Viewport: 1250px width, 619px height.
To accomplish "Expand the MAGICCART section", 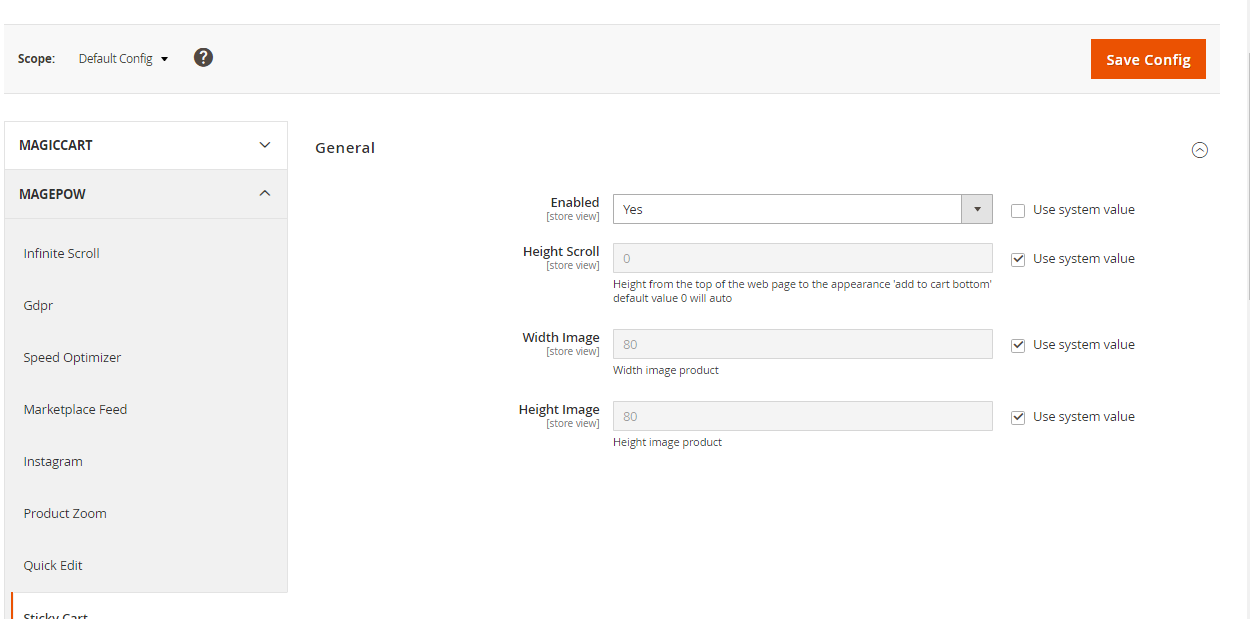I will click(x=146, y=145).
